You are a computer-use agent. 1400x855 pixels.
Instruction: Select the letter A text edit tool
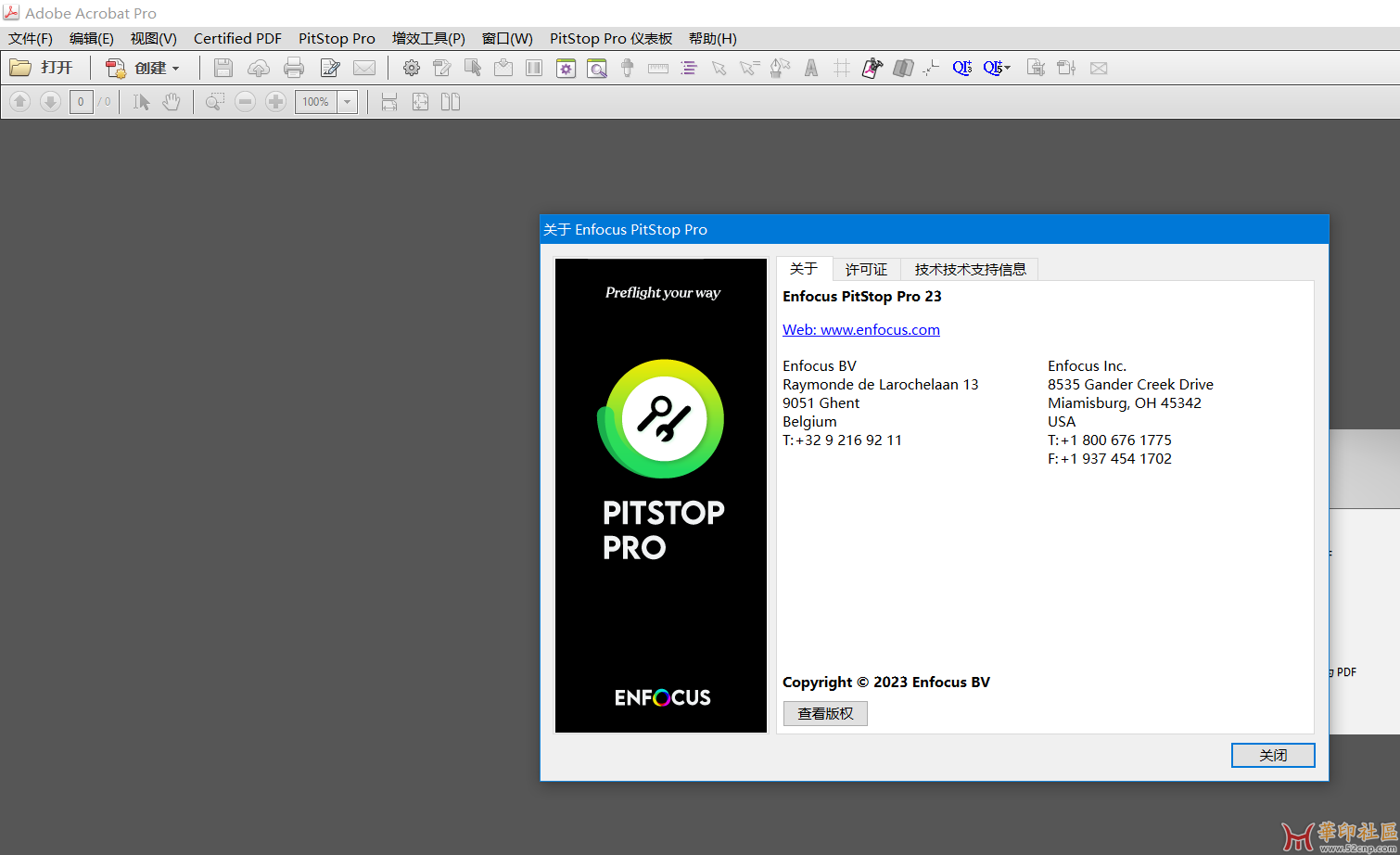pos(811,68)
